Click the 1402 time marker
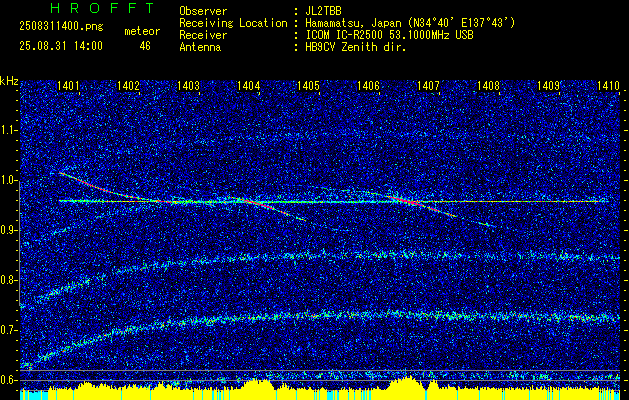 tap(128, 85)
